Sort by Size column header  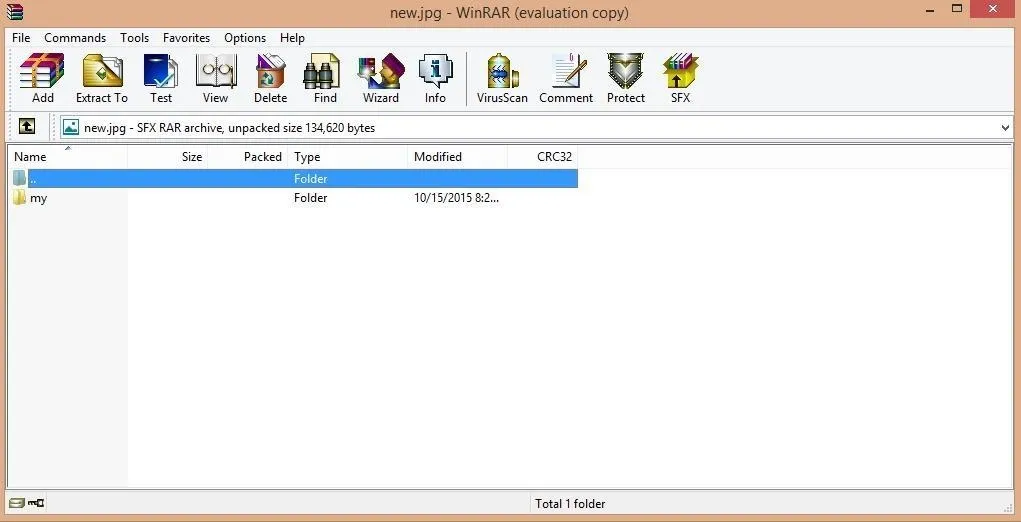pos(167,157)
